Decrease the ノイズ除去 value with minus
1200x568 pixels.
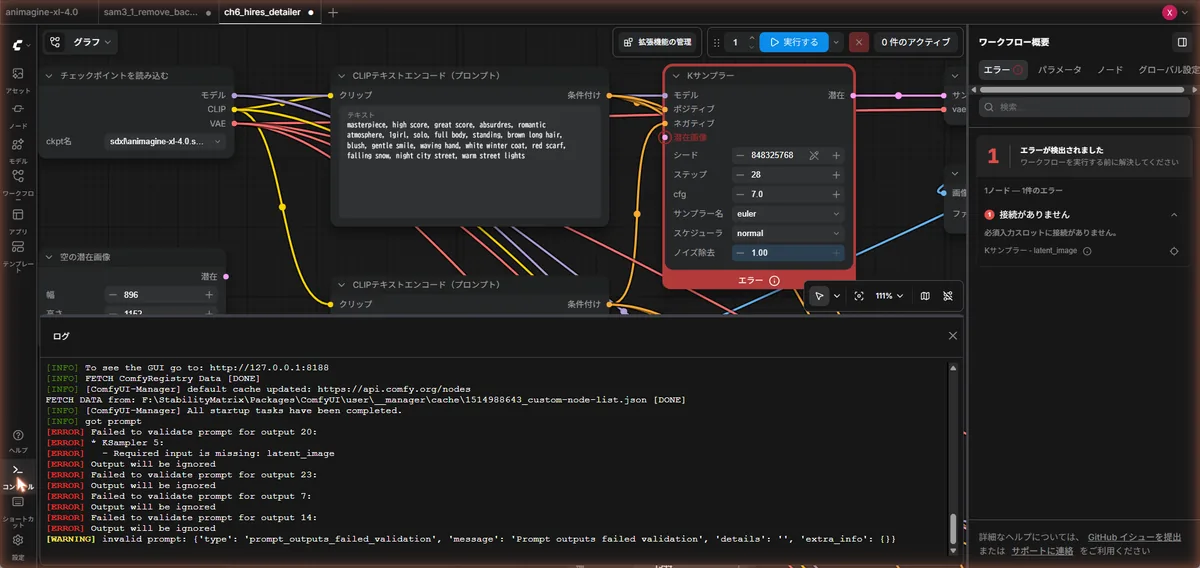pos(740,253)
